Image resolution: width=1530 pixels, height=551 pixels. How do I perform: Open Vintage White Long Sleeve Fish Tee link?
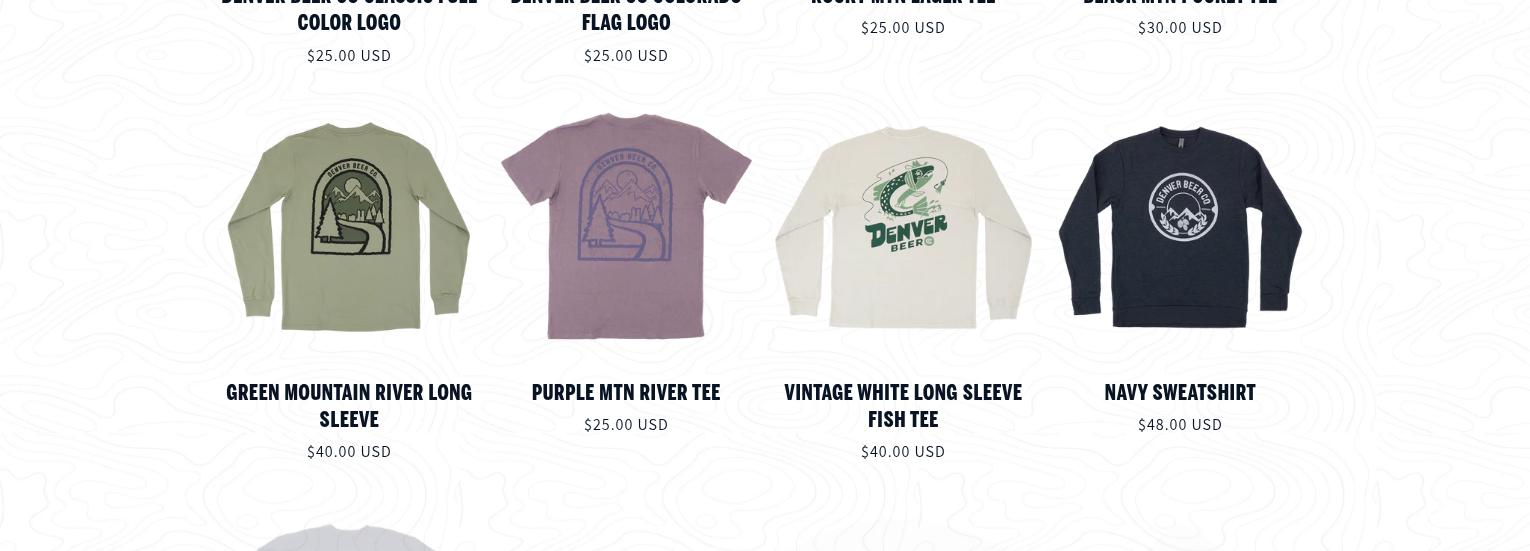903,405
